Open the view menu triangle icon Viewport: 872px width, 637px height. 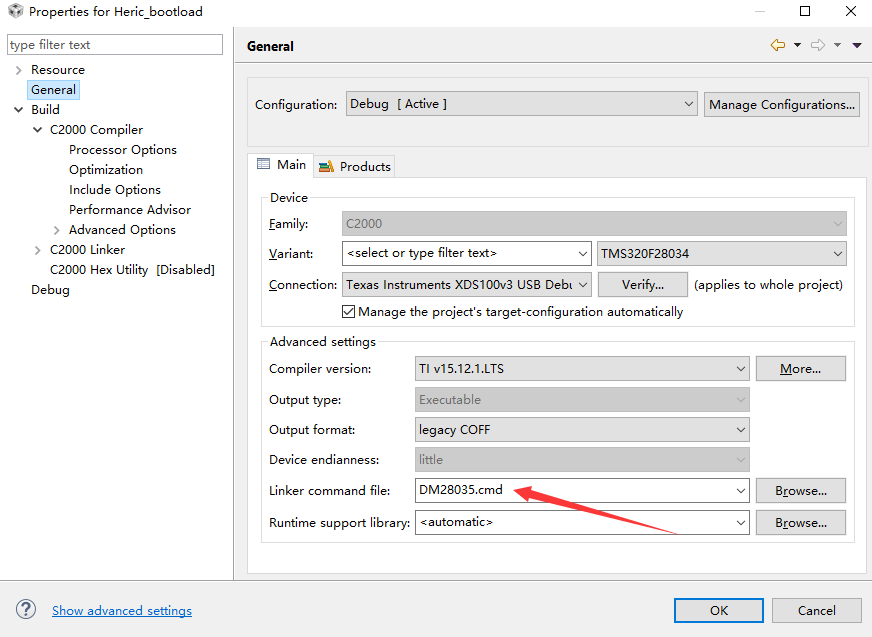857,45
